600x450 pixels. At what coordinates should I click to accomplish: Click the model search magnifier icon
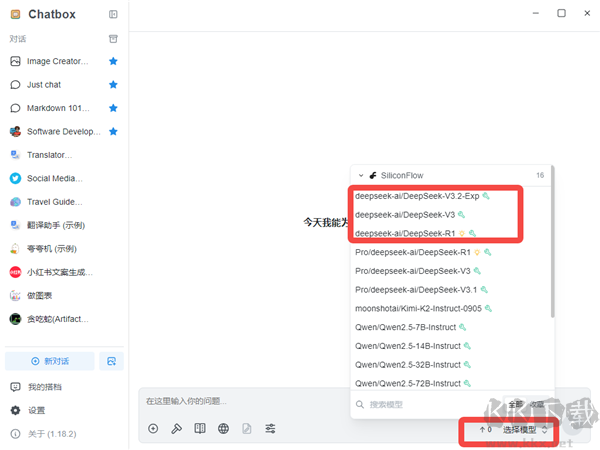pos(360,405)
